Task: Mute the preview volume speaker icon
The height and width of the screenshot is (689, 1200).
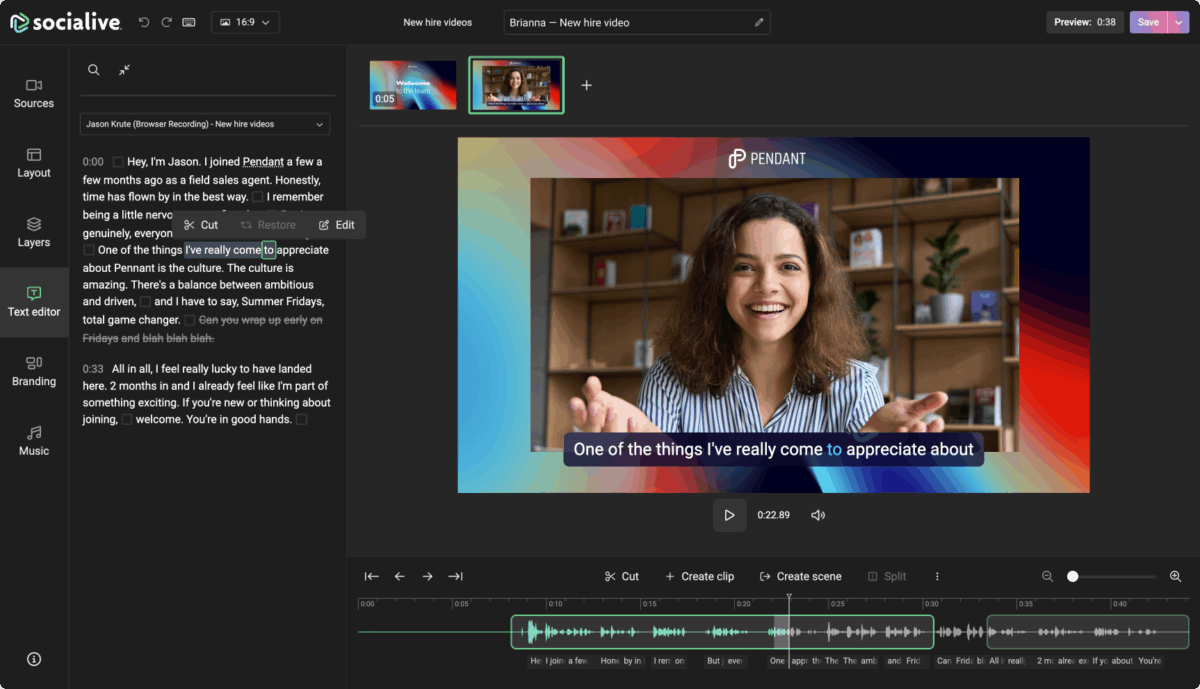Action: pyautogui.click(x=818, y=515)
